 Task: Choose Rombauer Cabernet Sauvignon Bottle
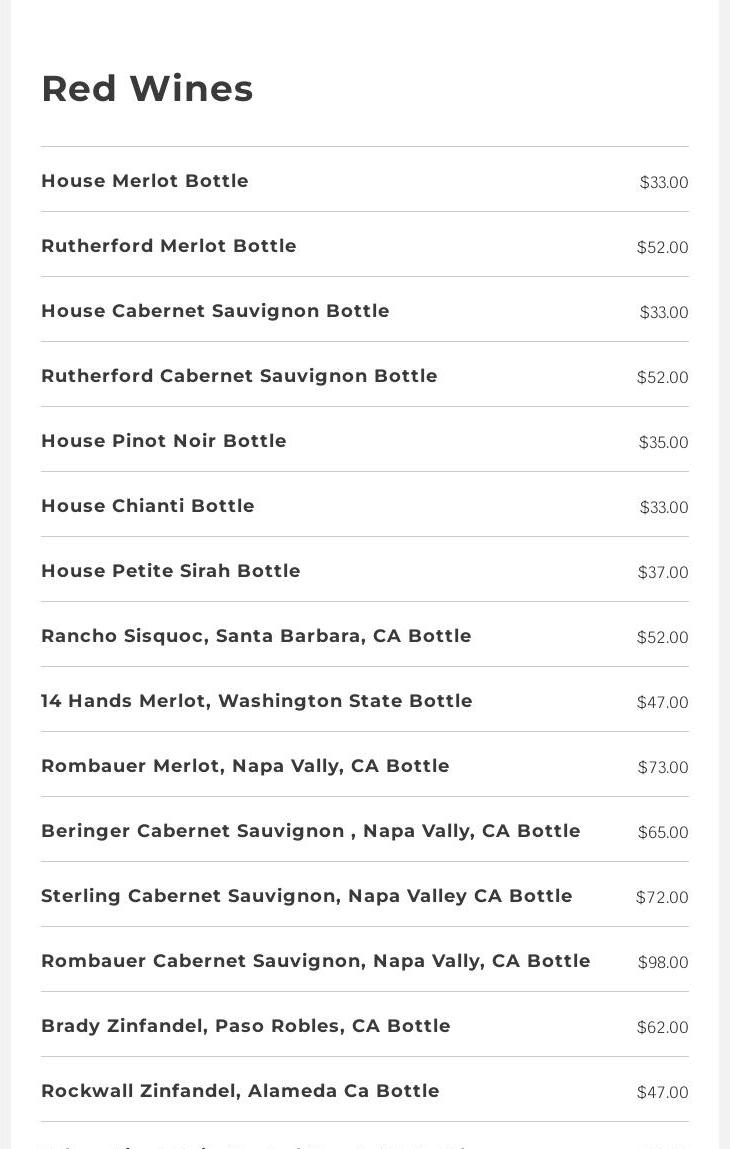click(316, 961)
